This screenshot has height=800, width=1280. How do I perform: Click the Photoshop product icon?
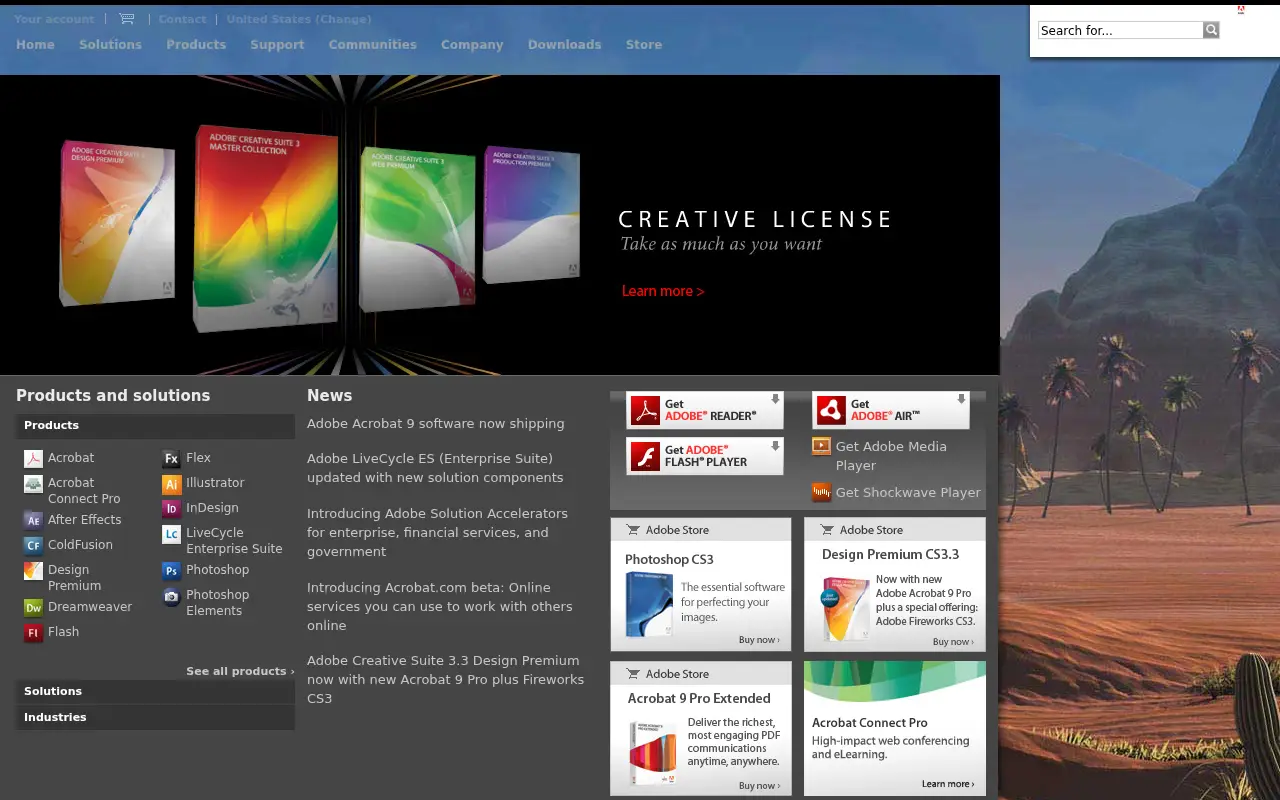click(171, 571)
